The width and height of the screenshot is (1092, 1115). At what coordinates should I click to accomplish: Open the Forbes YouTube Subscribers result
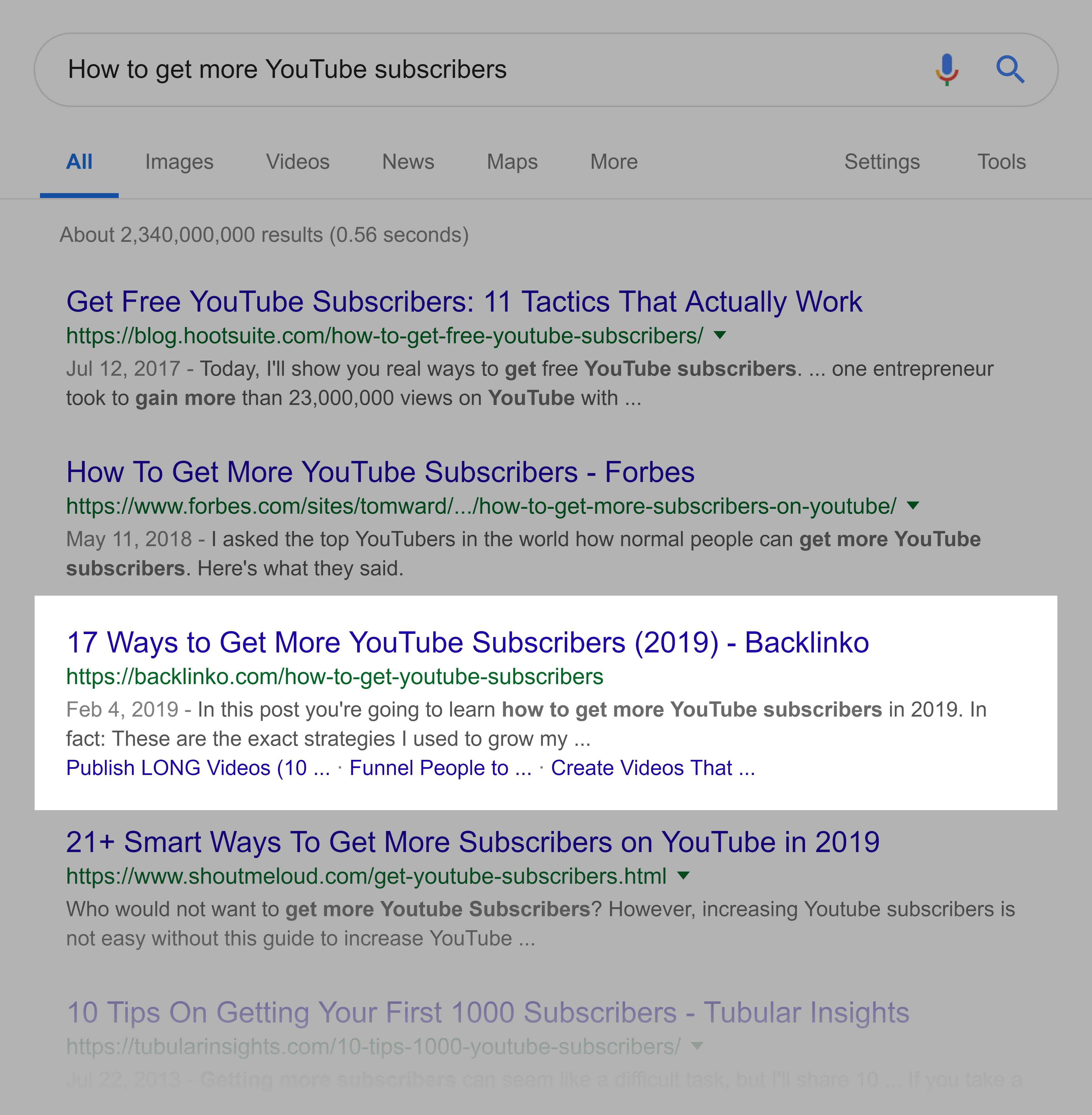[380, 472]
